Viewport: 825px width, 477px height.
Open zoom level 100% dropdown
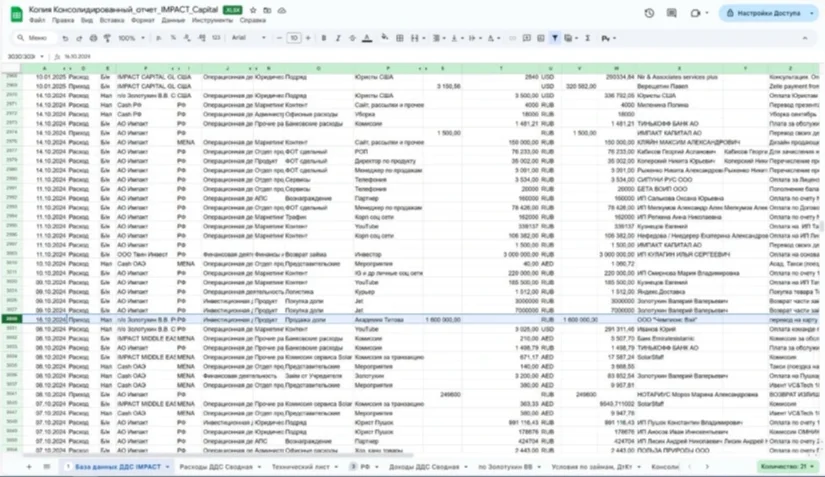tap(131, 38)
